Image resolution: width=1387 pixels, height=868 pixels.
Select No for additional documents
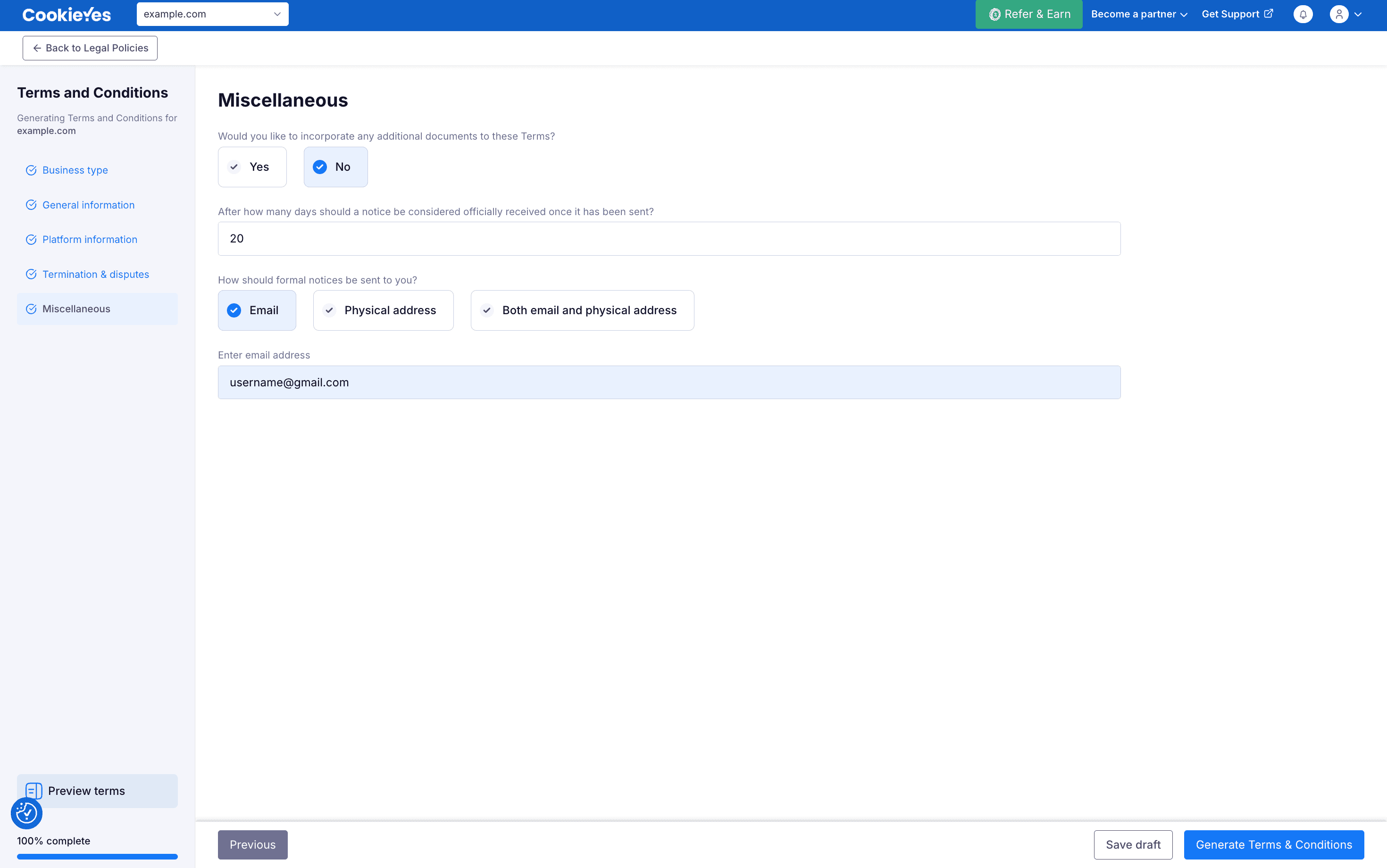tap(335, 167)
